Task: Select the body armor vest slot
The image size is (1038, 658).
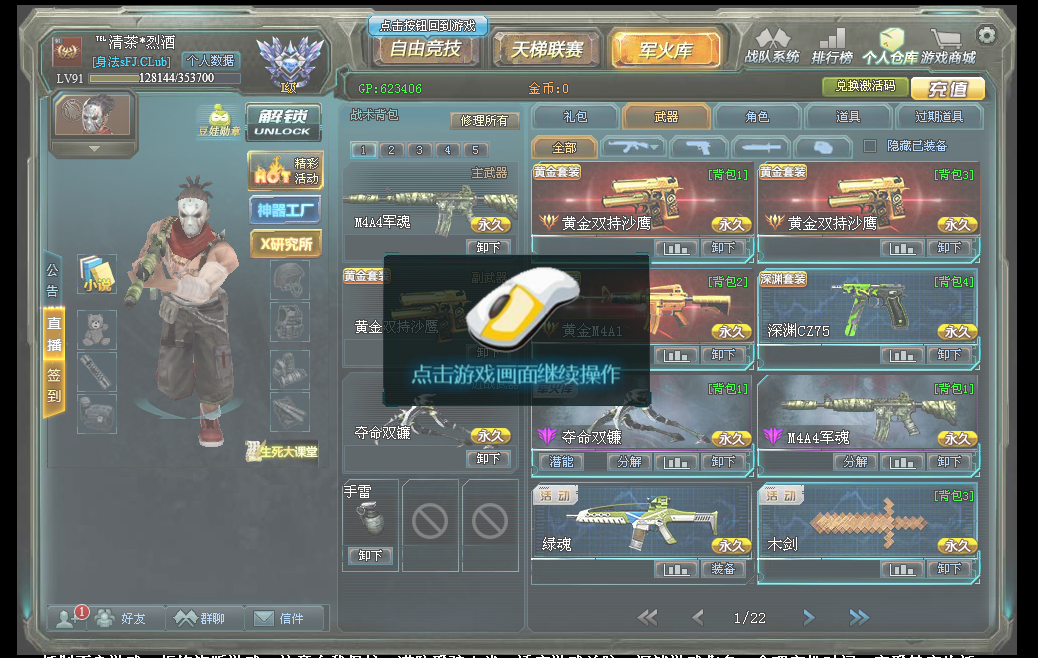Action: pyautogui.click(x=290, y=322)
